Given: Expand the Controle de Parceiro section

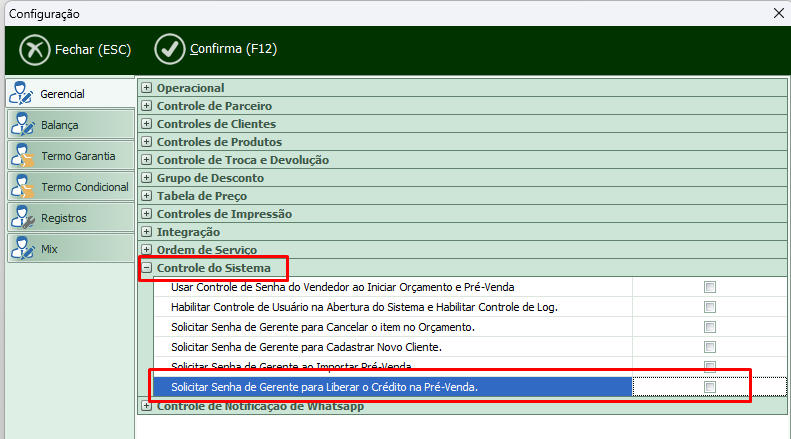Looking at the screenshot, I should pyautogui.click(x=147, y=106).
